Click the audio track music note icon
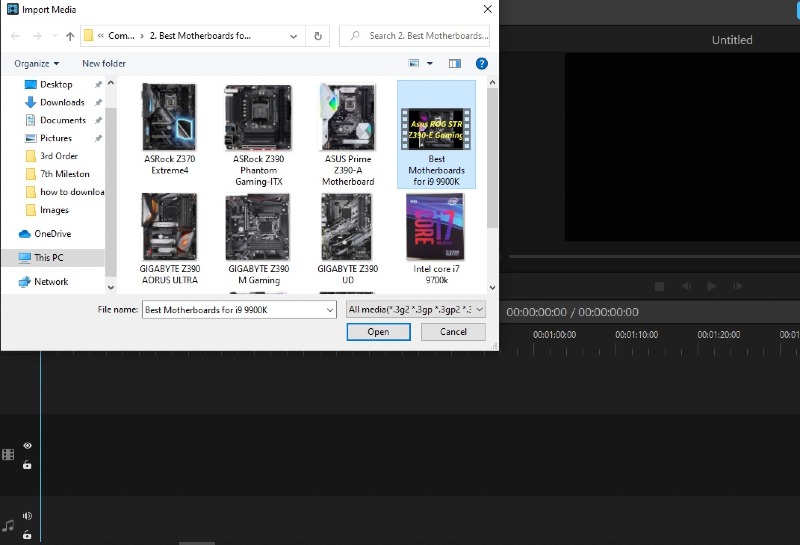 8,526
